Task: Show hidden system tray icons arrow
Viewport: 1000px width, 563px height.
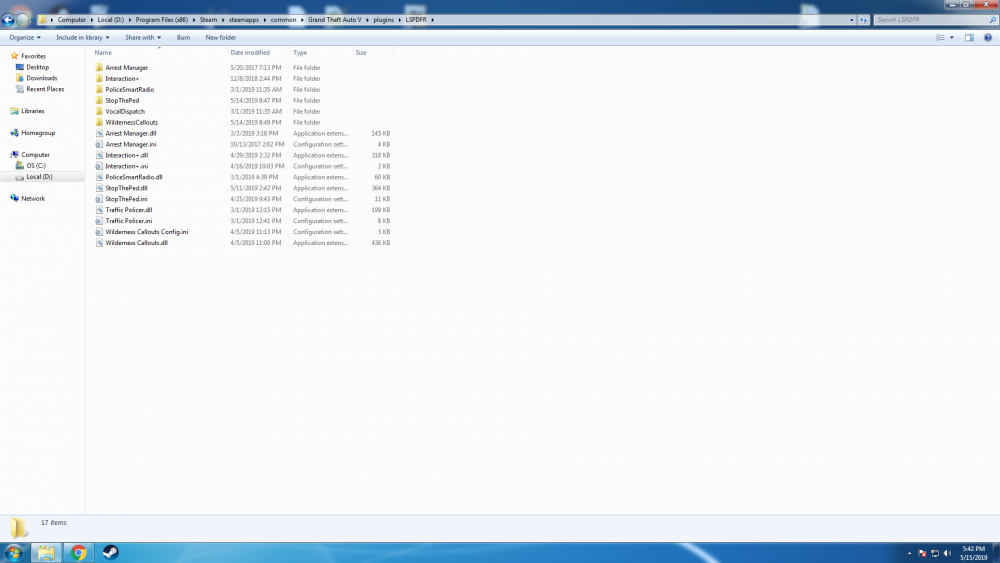Action: coord(909,553)
